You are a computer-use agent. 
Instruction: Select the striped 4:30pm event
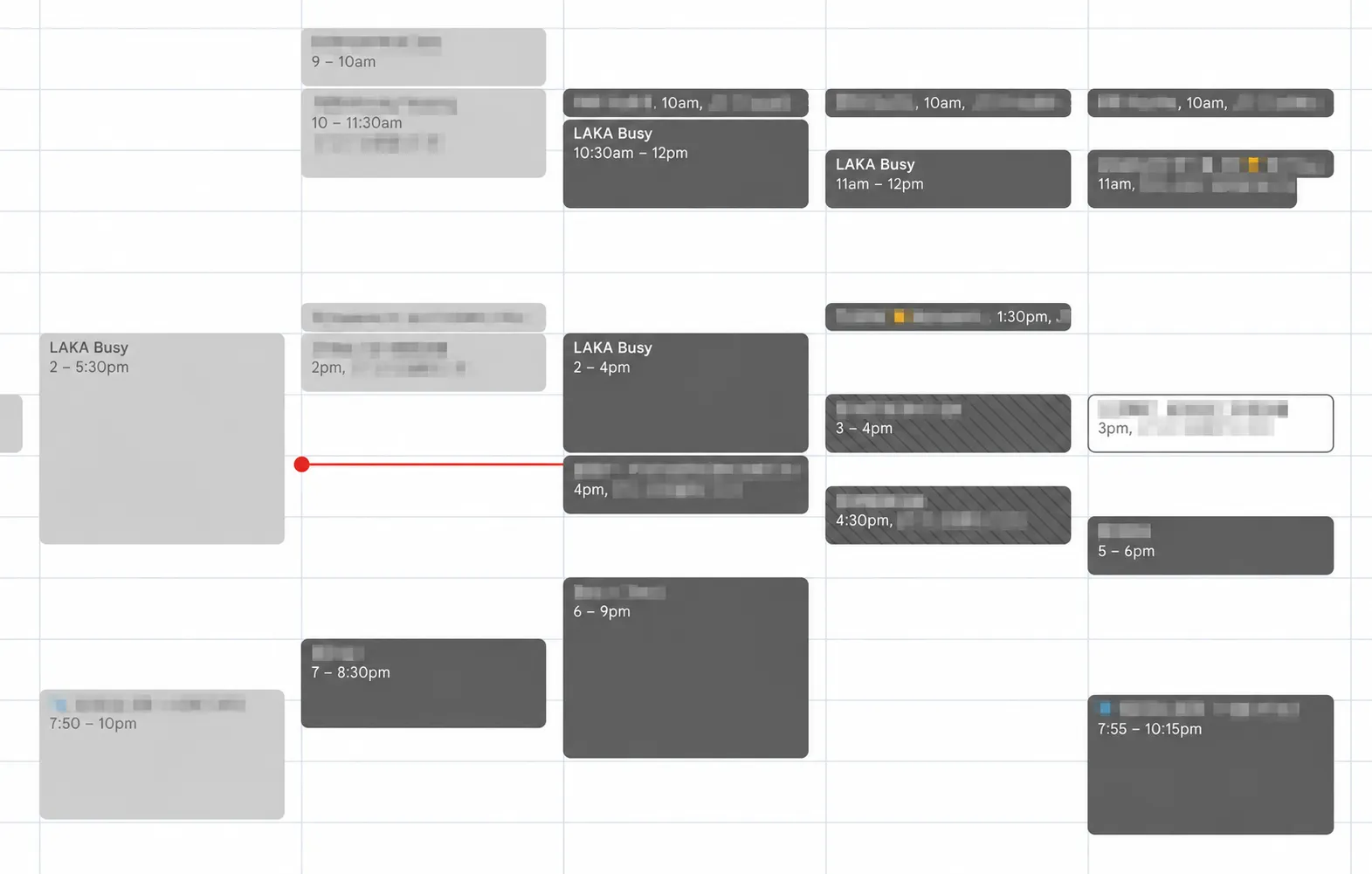(948, 515)
